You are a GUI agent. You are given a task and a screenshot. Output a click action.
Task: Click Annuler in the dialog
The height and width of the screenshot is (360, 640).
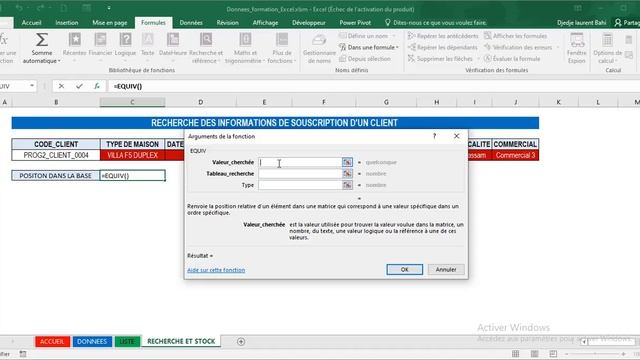tap(446, 269)
